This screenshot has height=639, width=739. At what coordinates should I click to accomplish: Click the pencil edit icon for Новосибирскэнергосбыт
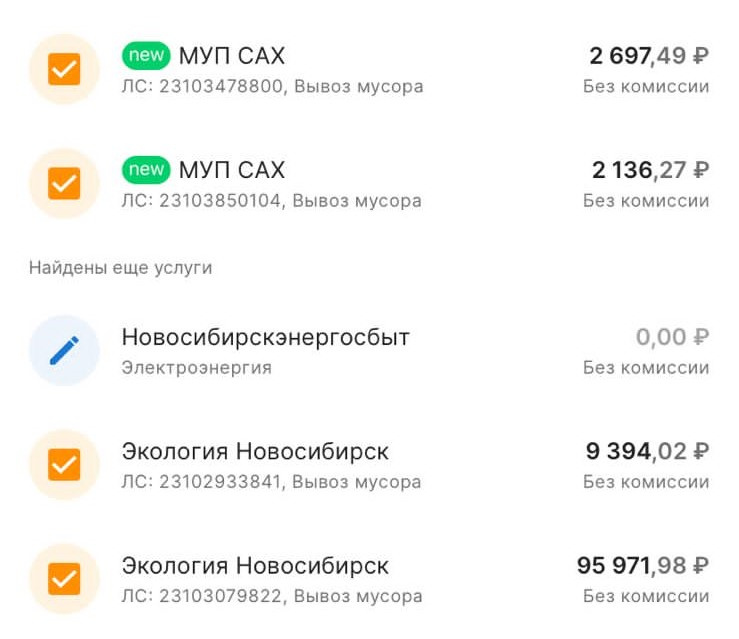coord(64,350)
